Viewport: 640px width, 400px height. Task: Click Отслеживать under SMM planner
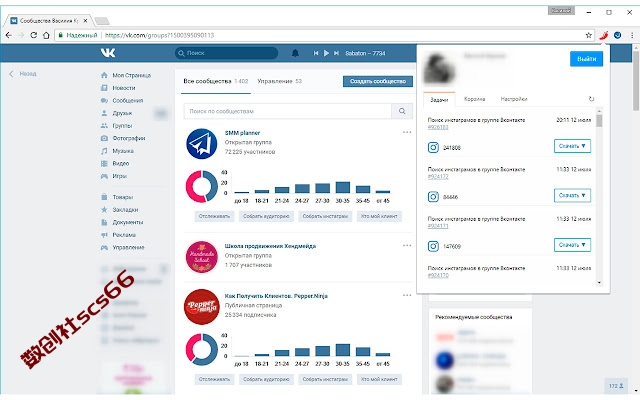[214, 216]
